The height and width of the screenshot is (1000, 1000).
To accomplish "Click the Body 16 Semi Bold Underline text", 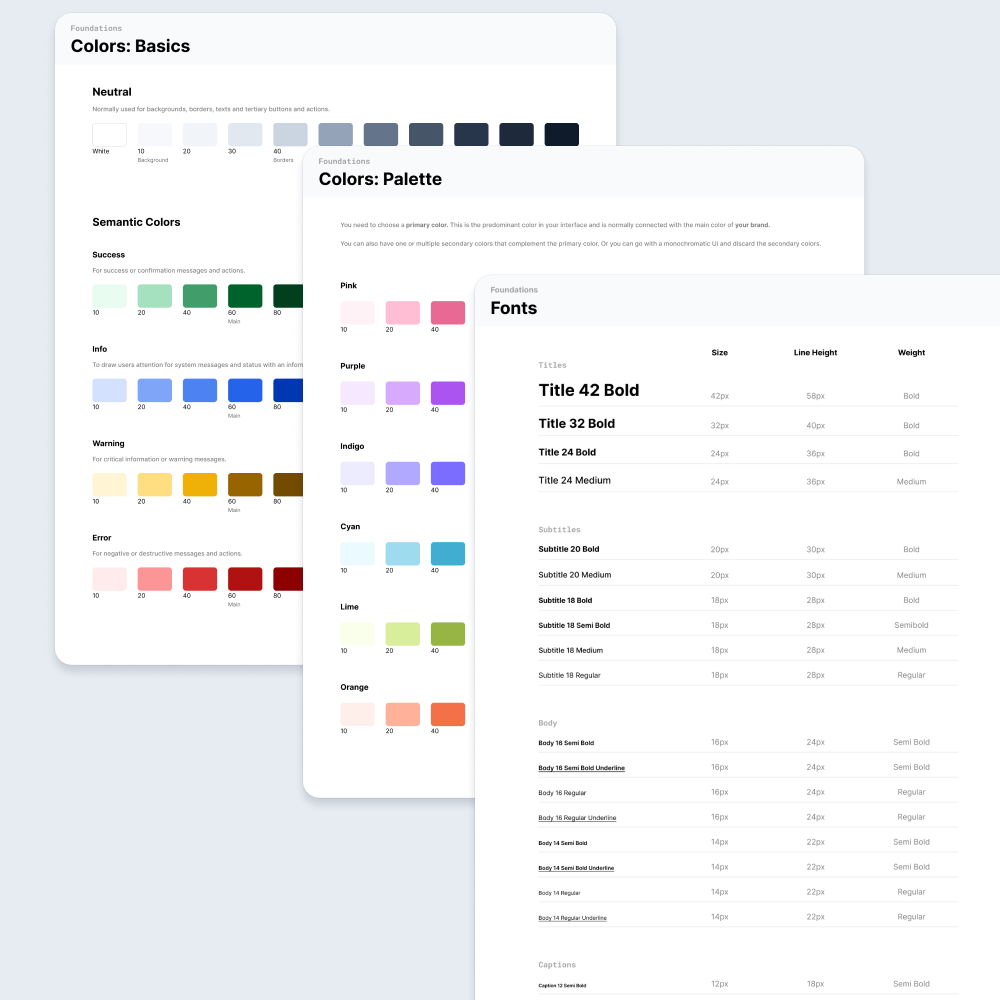I will 581,768.
